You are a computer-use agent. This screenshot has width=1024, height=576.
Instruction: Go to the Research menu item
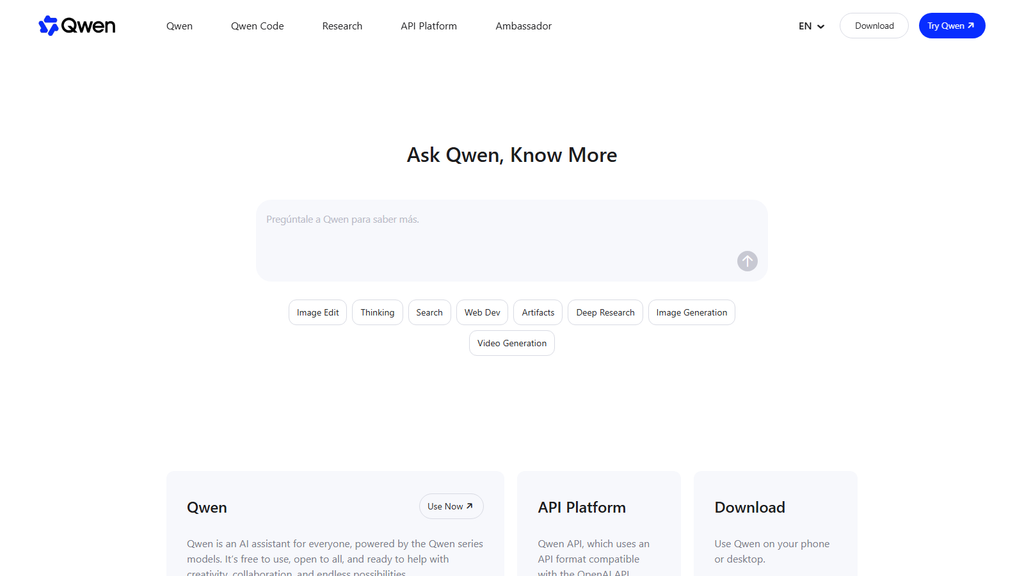coord(342,26)
